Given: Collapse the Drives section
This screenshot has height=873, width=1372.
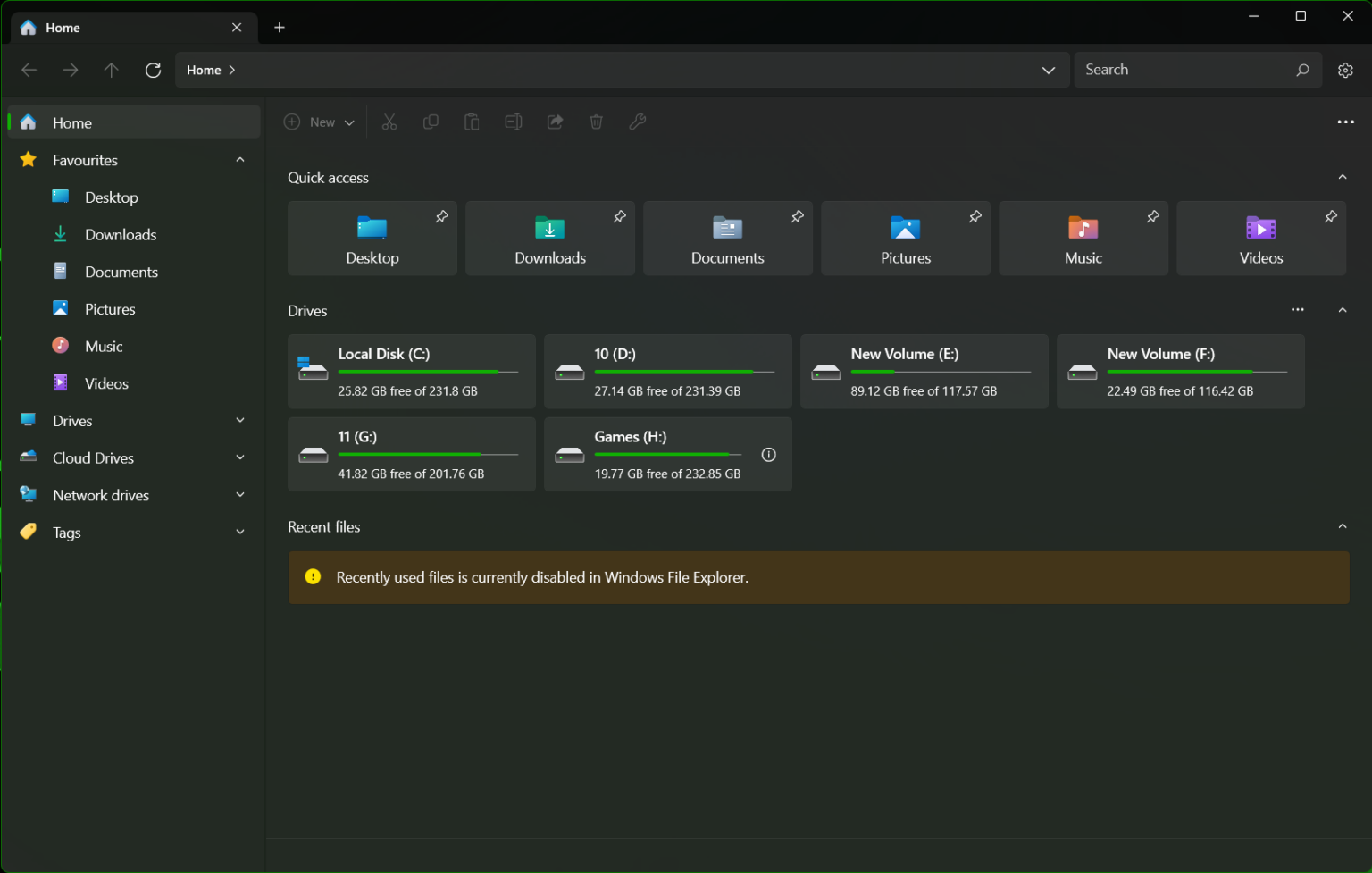Looking at the screenshot, I should click(1342, 310).
